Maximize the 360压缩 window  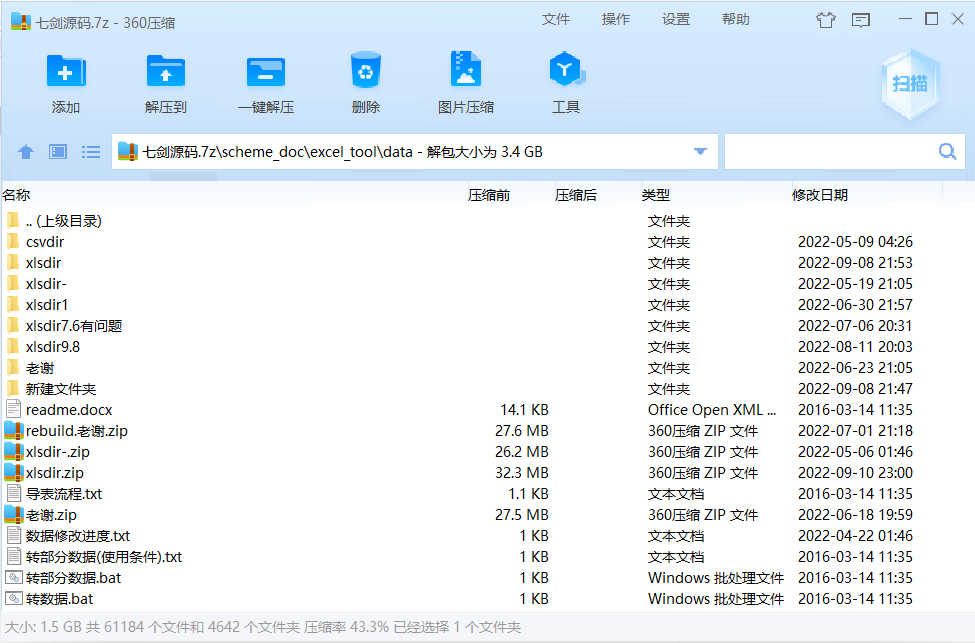point(931,19)
